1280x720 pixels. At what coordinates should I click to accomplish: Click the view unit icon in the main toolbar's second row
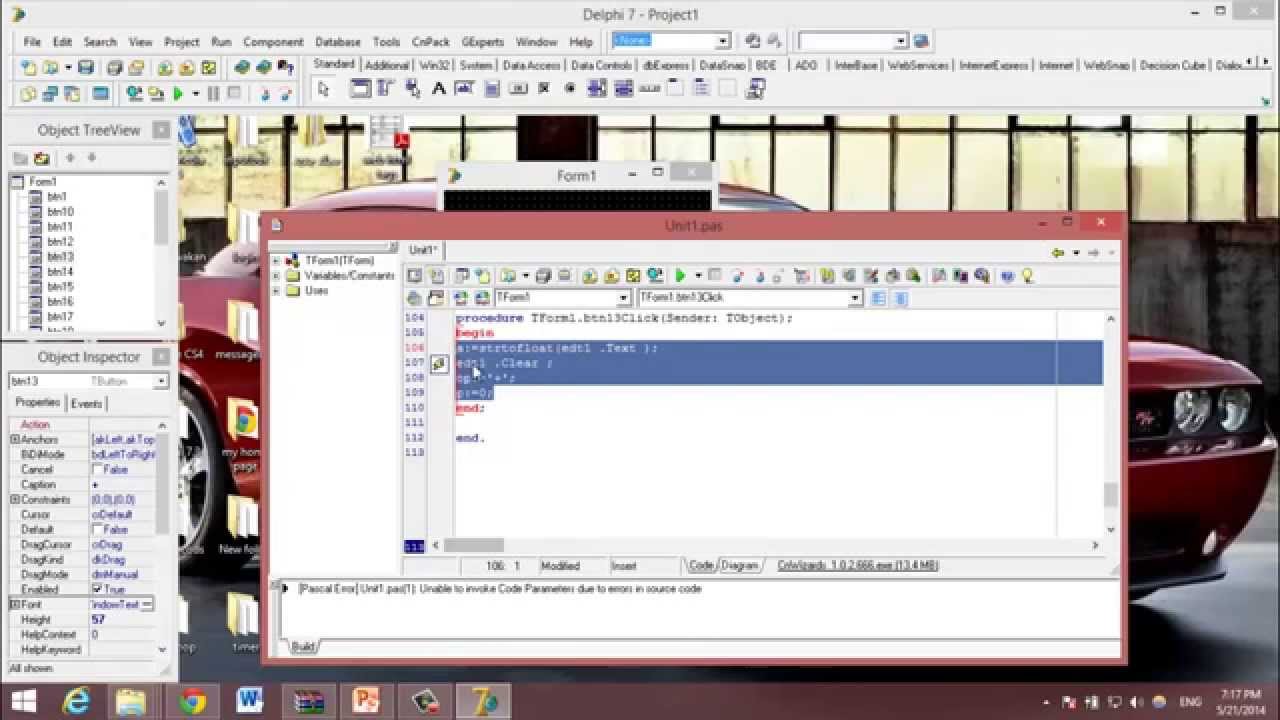pos(28,93)
